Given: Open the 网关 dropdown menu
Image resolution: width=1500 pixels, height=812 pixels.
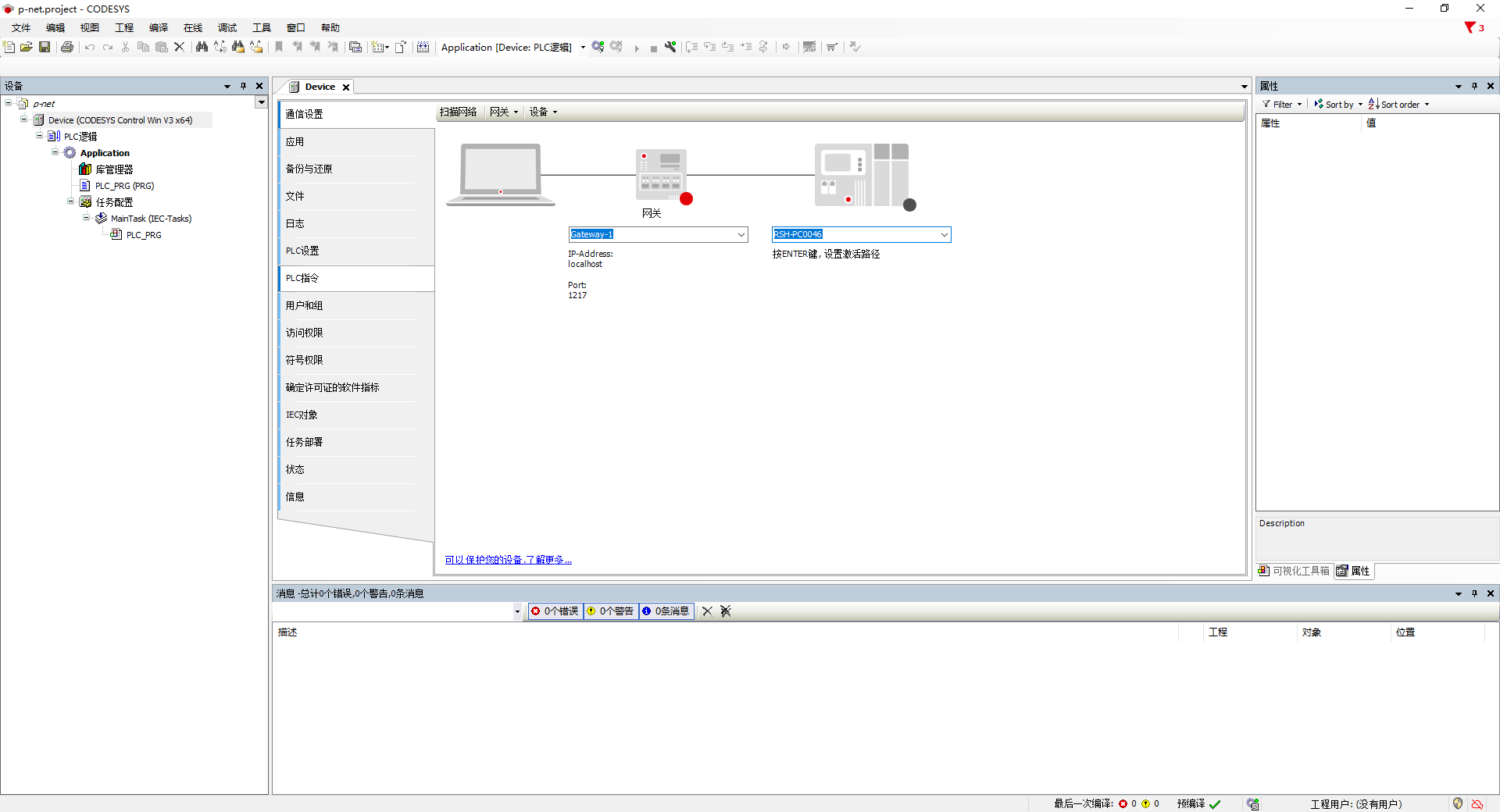Looking at the screenshot, I should (x=504, y=112).
